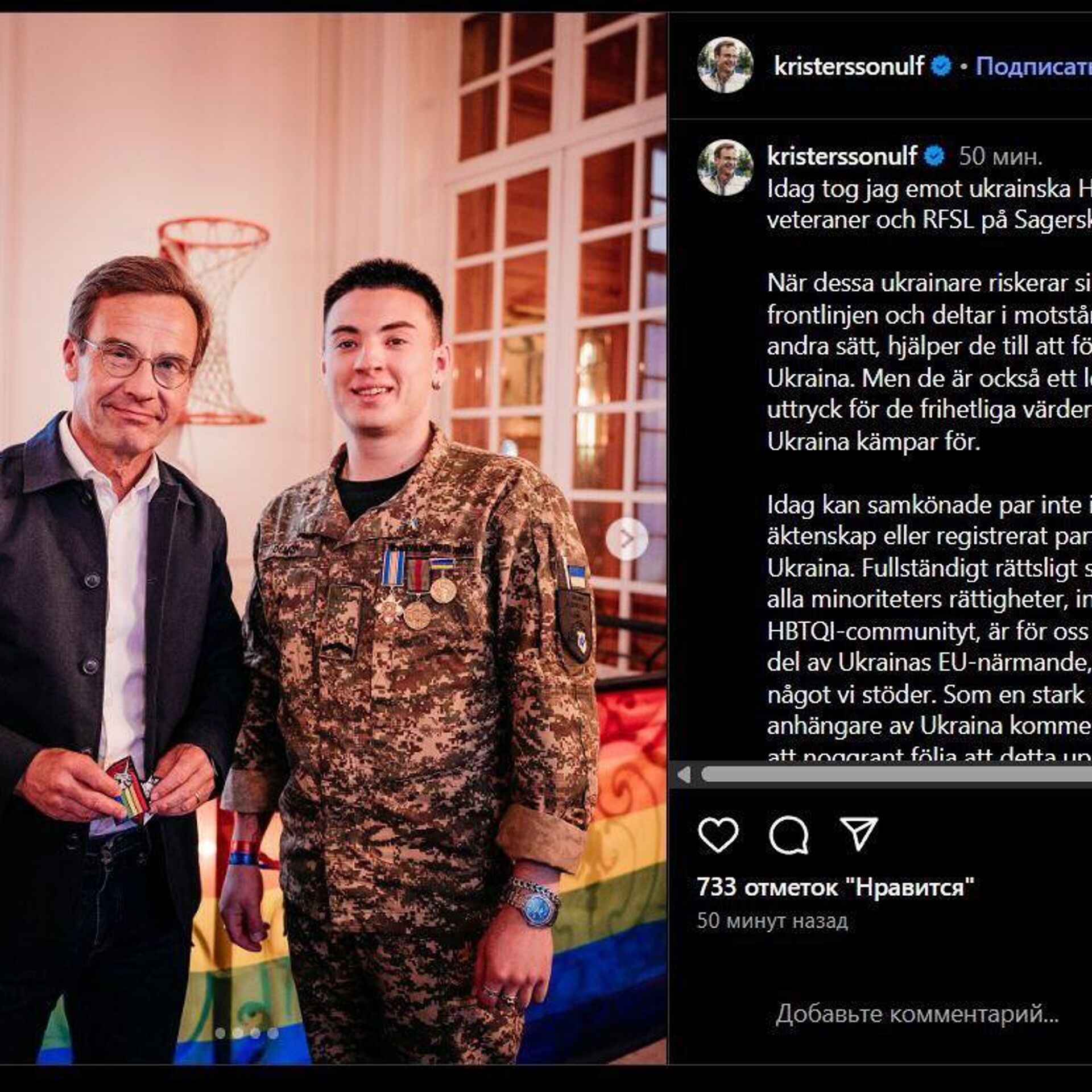Open comments via the speech bubble icon

pyautogui.click(x=789, y=834)
